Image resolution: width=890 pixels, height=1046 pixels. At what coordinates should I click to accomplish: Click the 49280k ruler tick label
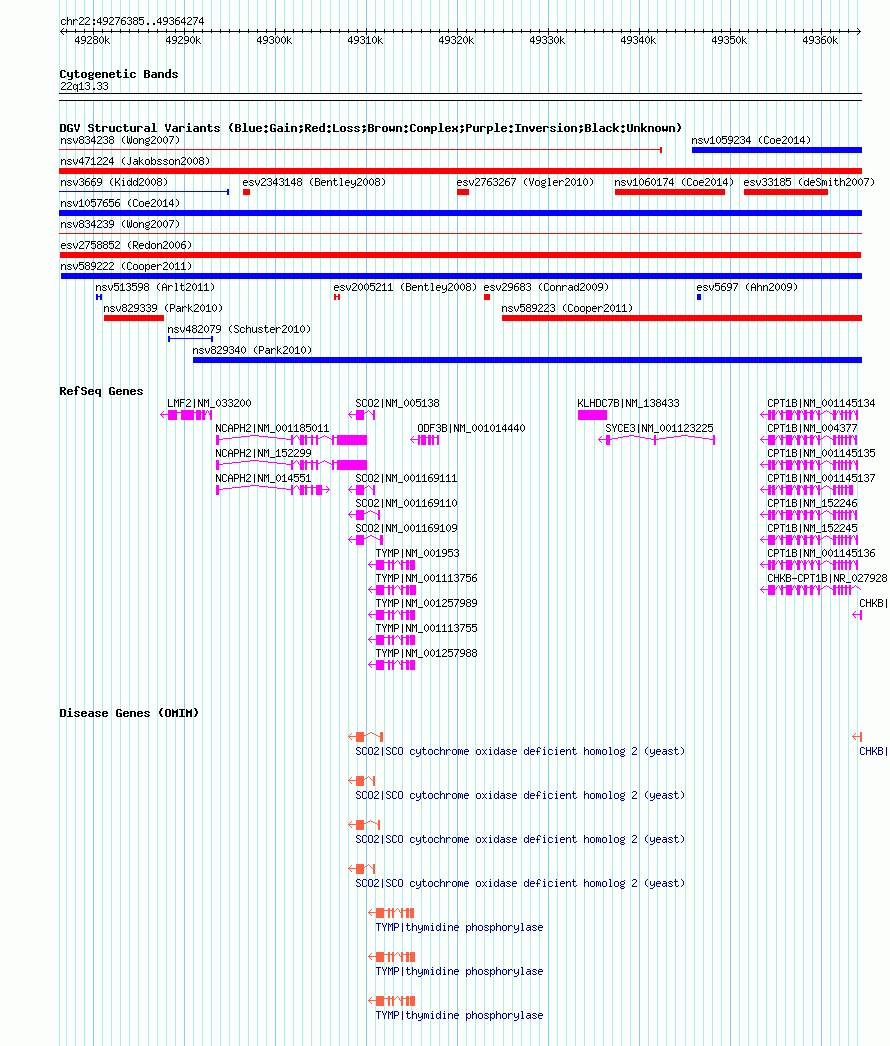click(92, 41)
